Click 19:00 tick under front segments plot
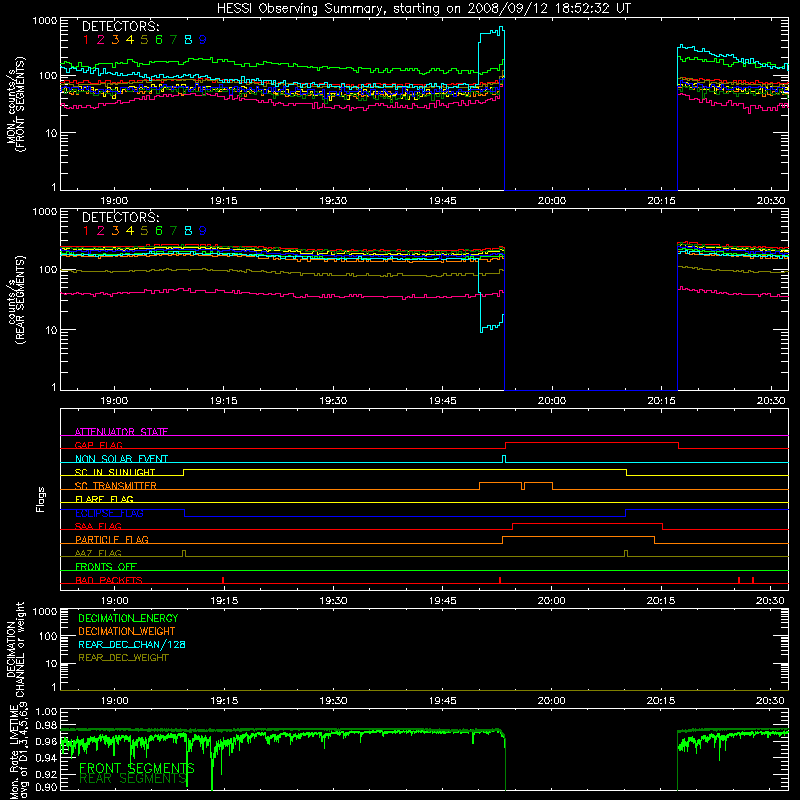 coord(114,201)
